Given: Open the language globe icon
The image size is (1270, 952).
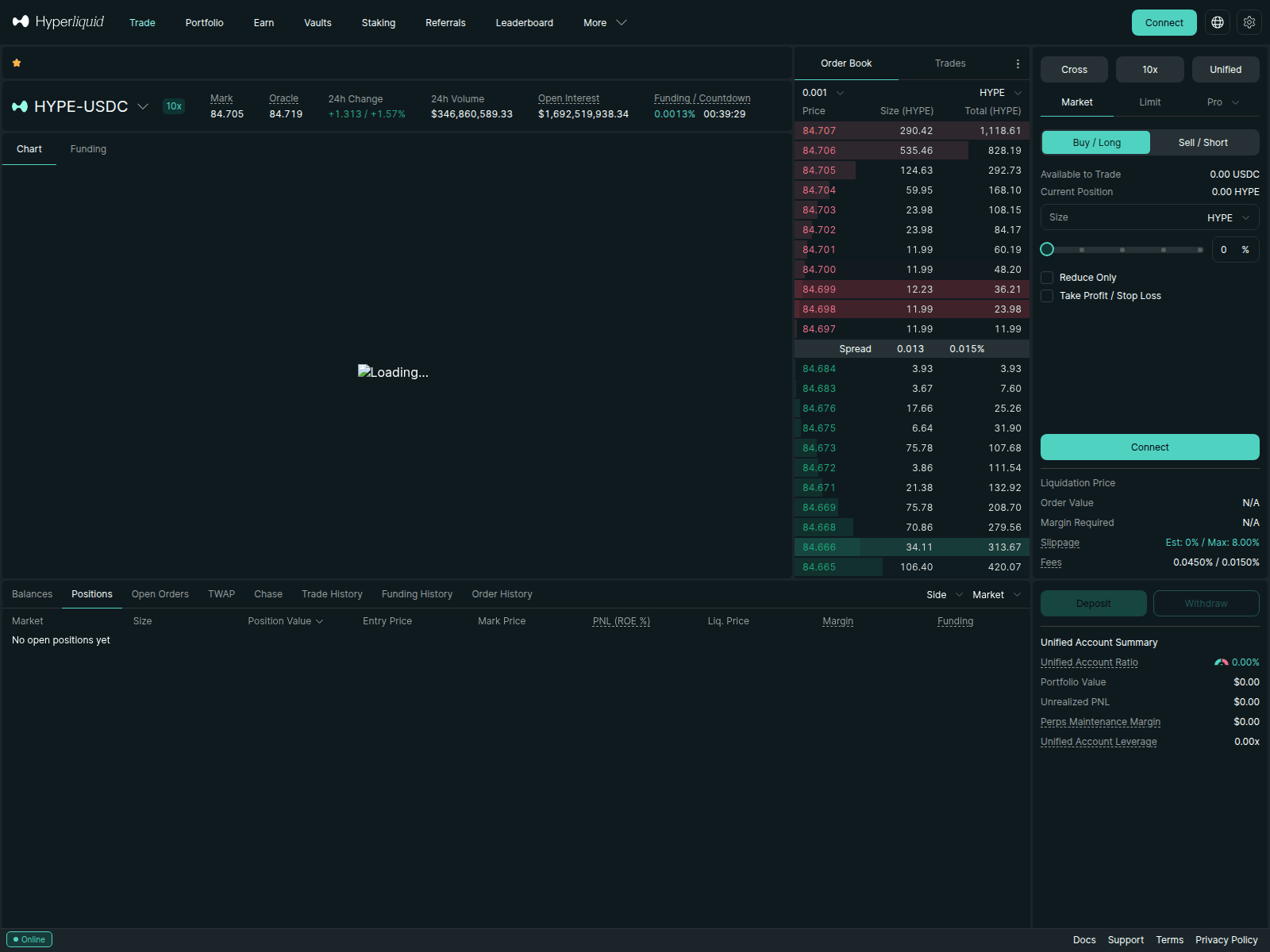Looking at the screenshot, I should pyautogui.click(x=1218, y=22).
